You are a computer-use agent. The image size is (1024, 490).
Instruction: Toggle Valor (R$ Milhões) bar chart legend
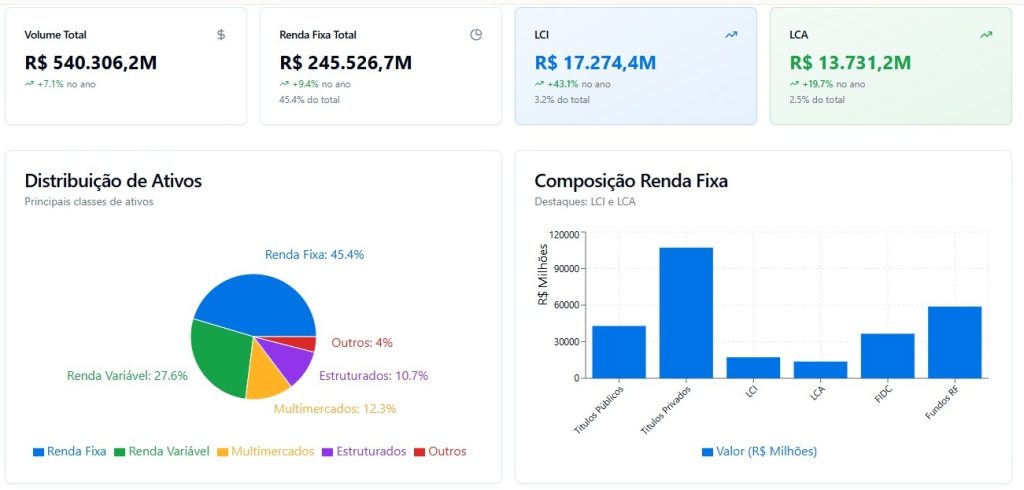[760, 451]
